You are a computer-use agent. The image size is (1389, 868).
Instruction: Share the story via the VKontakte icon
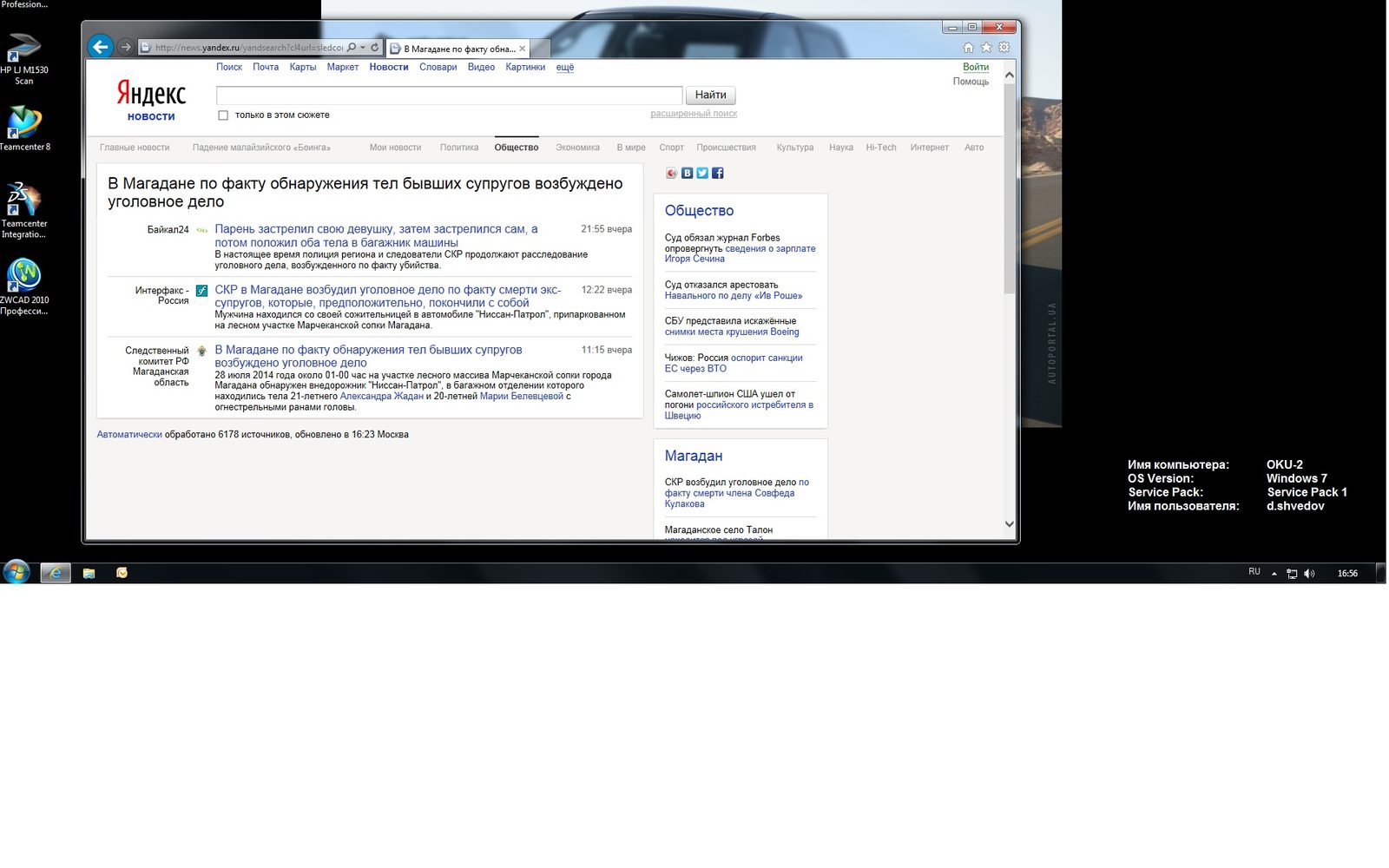point(687,174)
